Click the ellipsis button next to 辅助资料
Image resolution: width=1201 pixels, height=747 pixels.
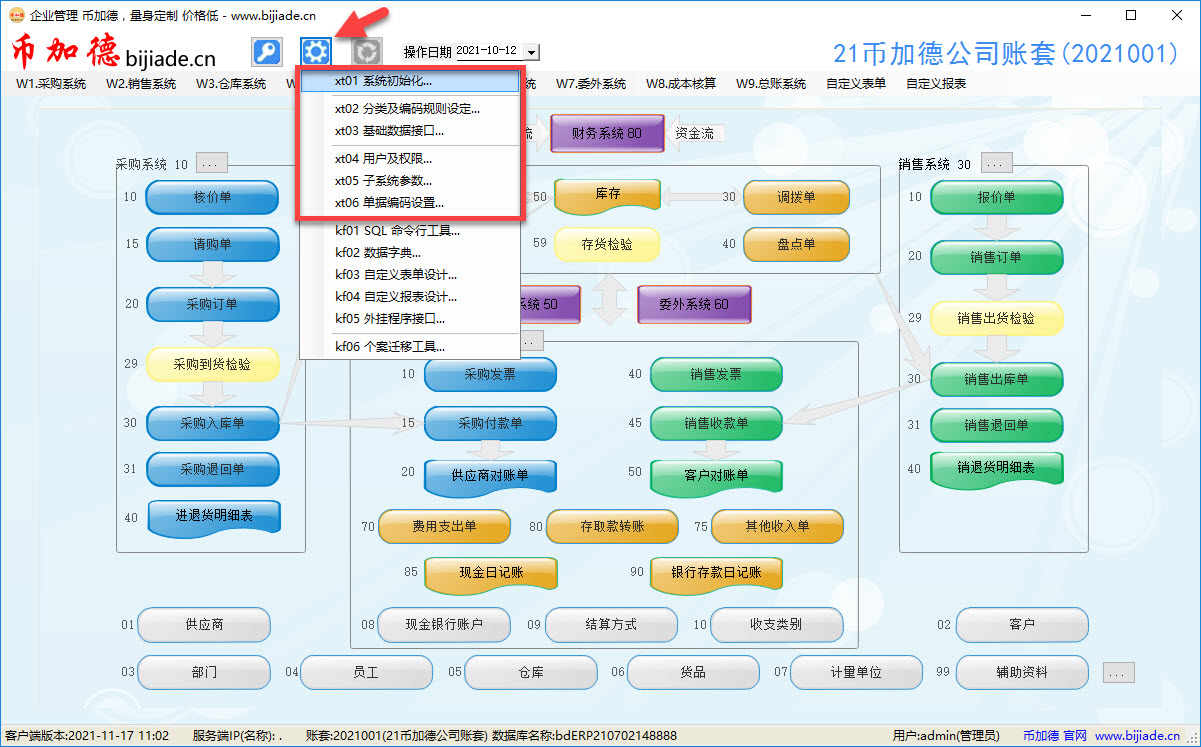click(x=1119, y=672)
